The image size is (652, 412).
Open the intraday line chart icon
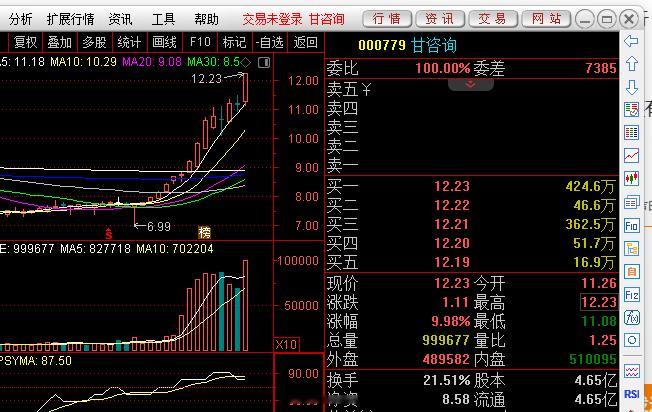632,156
